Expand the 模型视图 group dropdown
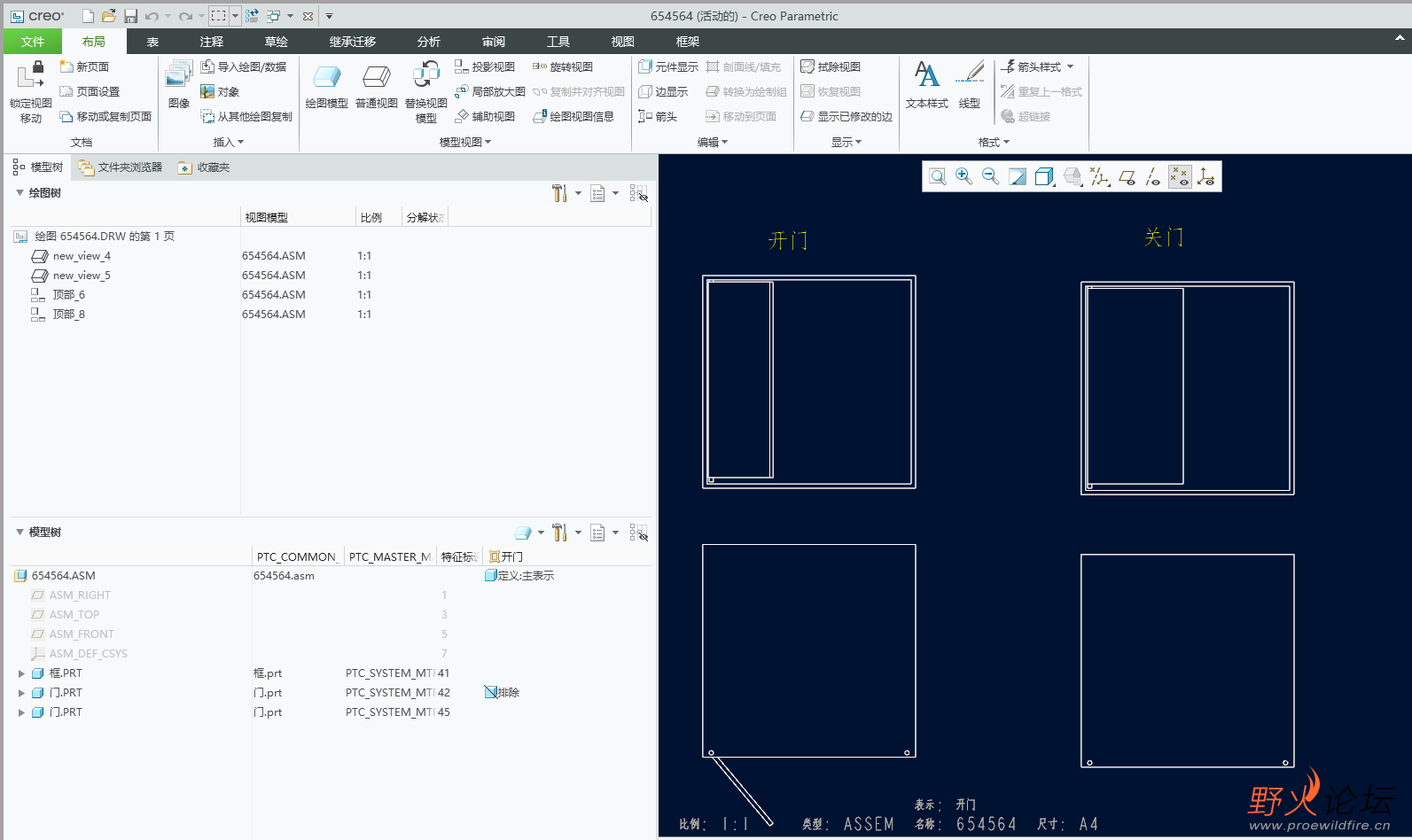 pos(465,142)
